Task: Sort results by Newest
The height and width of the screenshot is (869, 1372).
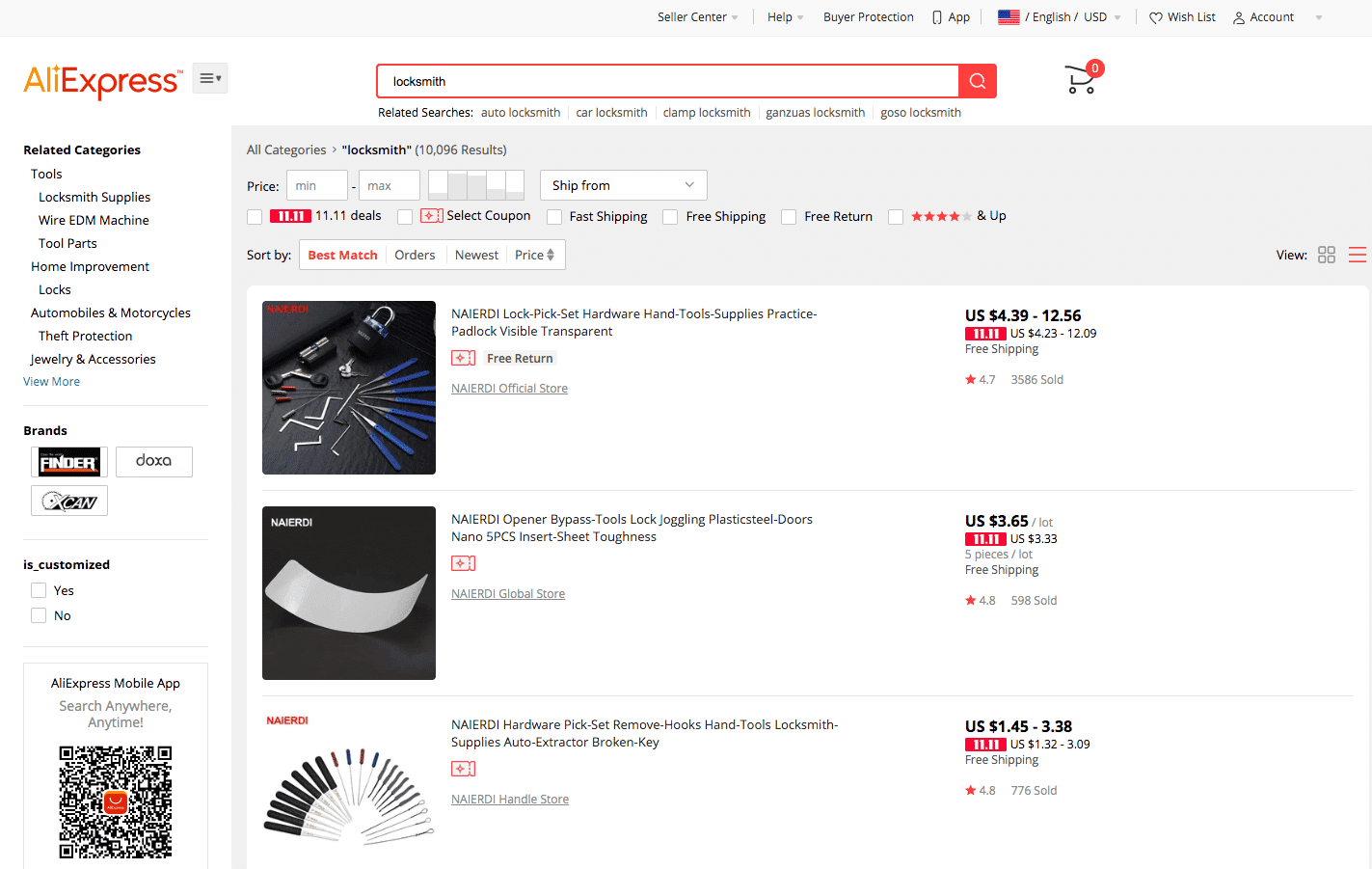Action: [476, 255]
